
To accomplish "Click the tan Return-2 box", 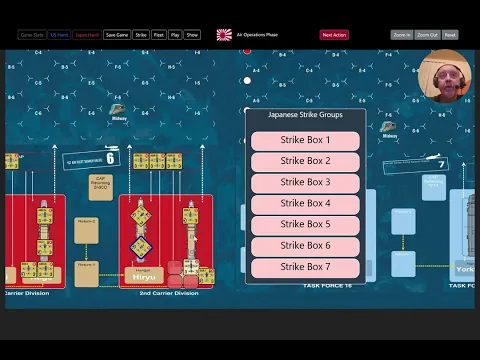I will tap(86, 230).
